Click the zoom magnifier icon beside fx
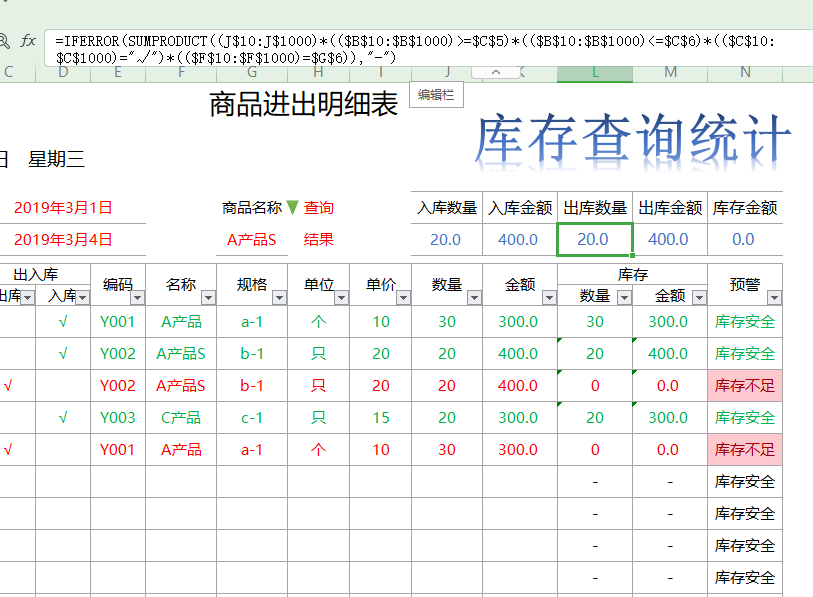The image size is (813, 597). (x=4, y=40)
